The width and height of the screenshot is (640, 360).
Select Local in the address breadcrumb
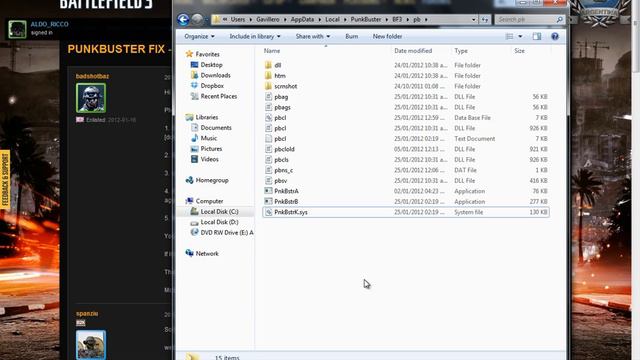coord(332,19)
